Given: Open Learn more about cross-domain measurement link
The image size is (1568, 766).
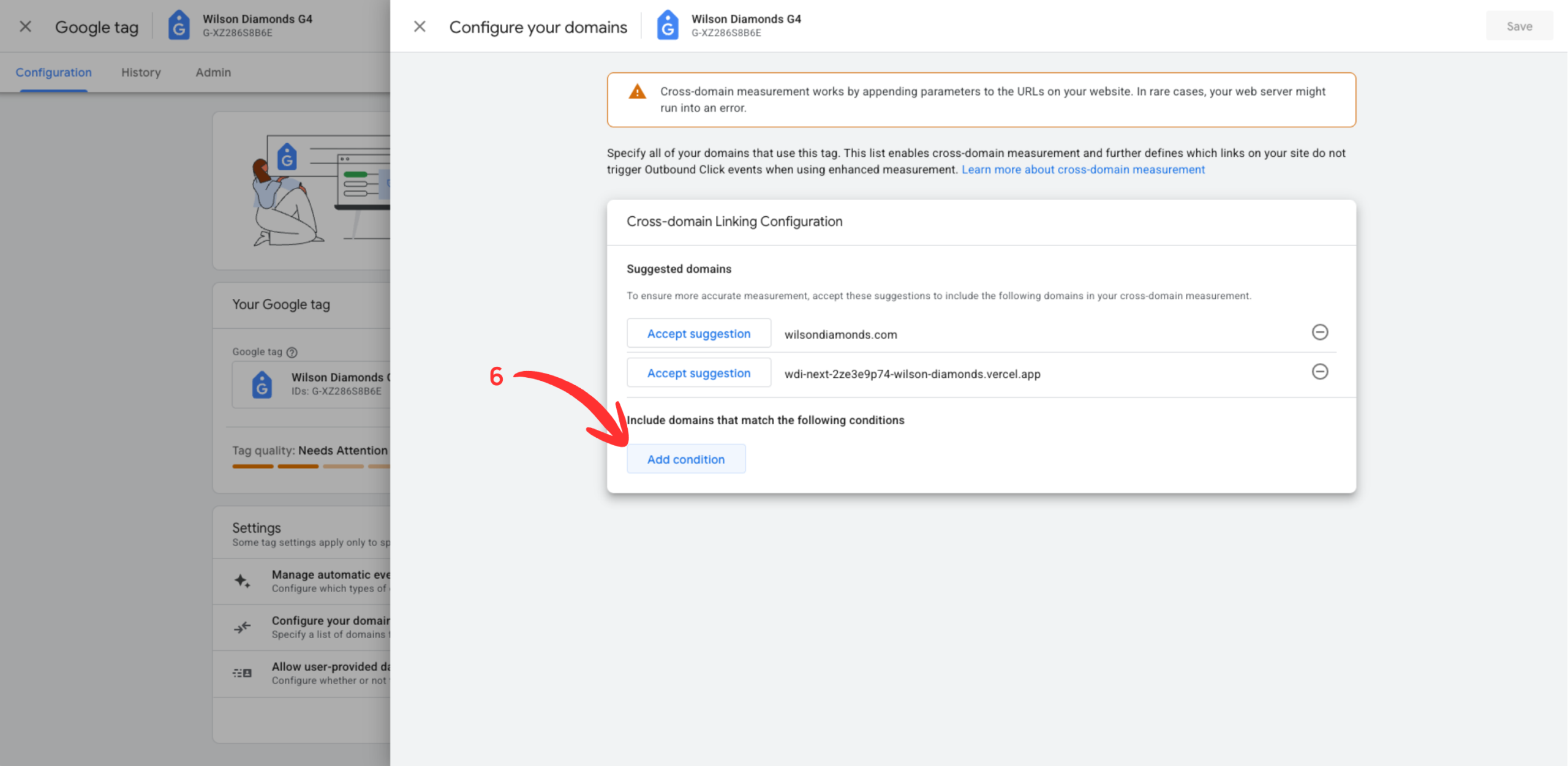Looking at the screenshot, I should 1082,170.
